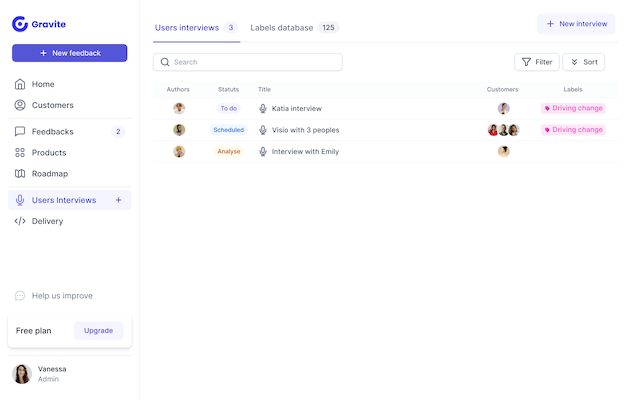Click microphone icon beside Katia interview
This screenshot has width=640, height=400.
tap(263, 109)
